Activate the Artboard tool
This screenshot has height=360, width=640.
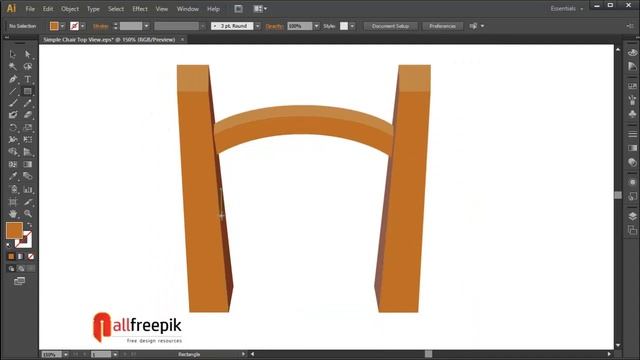coord(13,202)
